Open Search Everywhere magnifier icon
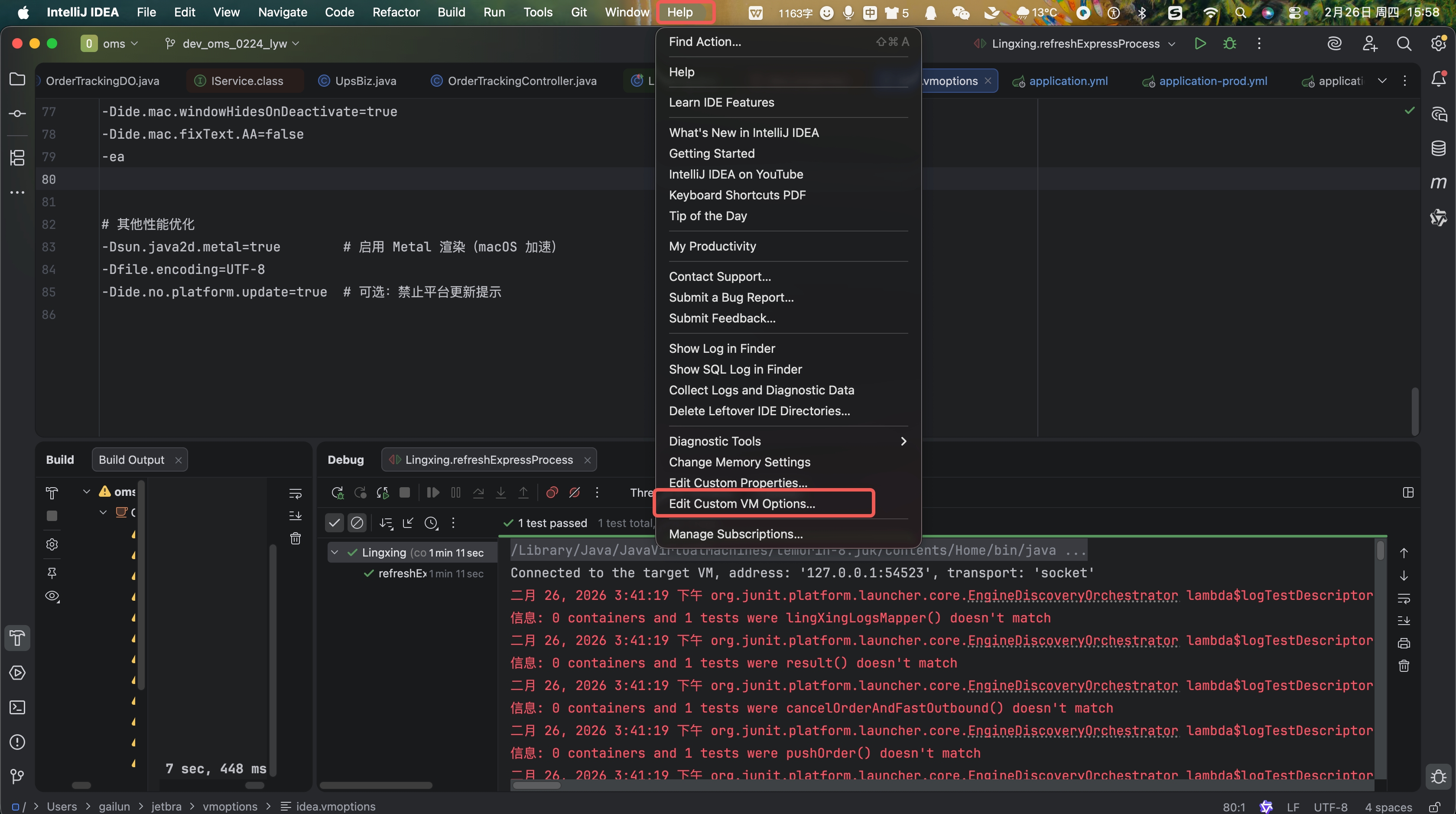The height and width of the screenshot is (814, 1456). [x=1404, y=43]
